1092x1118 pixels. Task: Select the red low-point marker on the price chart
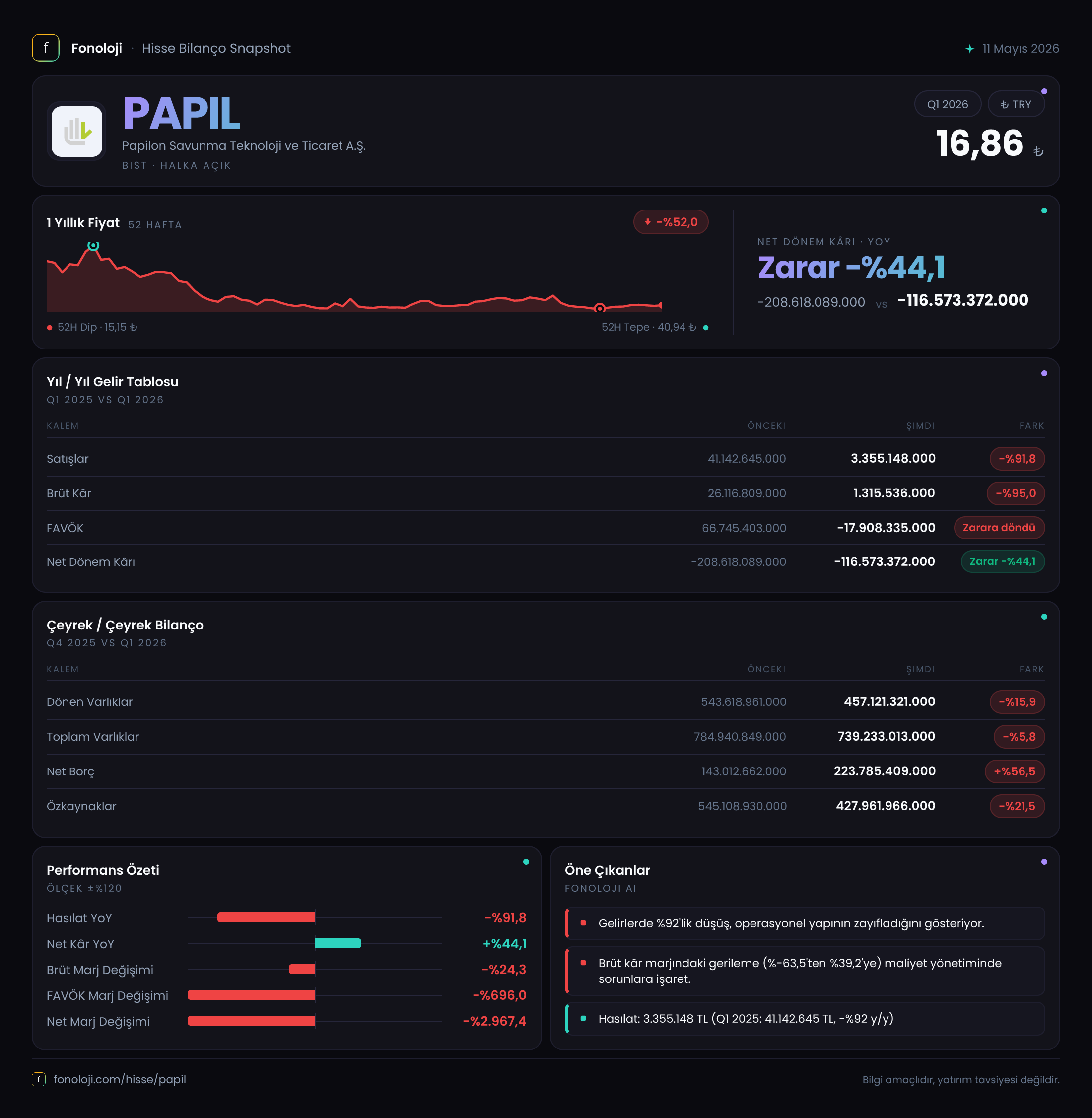pos(599,308)
